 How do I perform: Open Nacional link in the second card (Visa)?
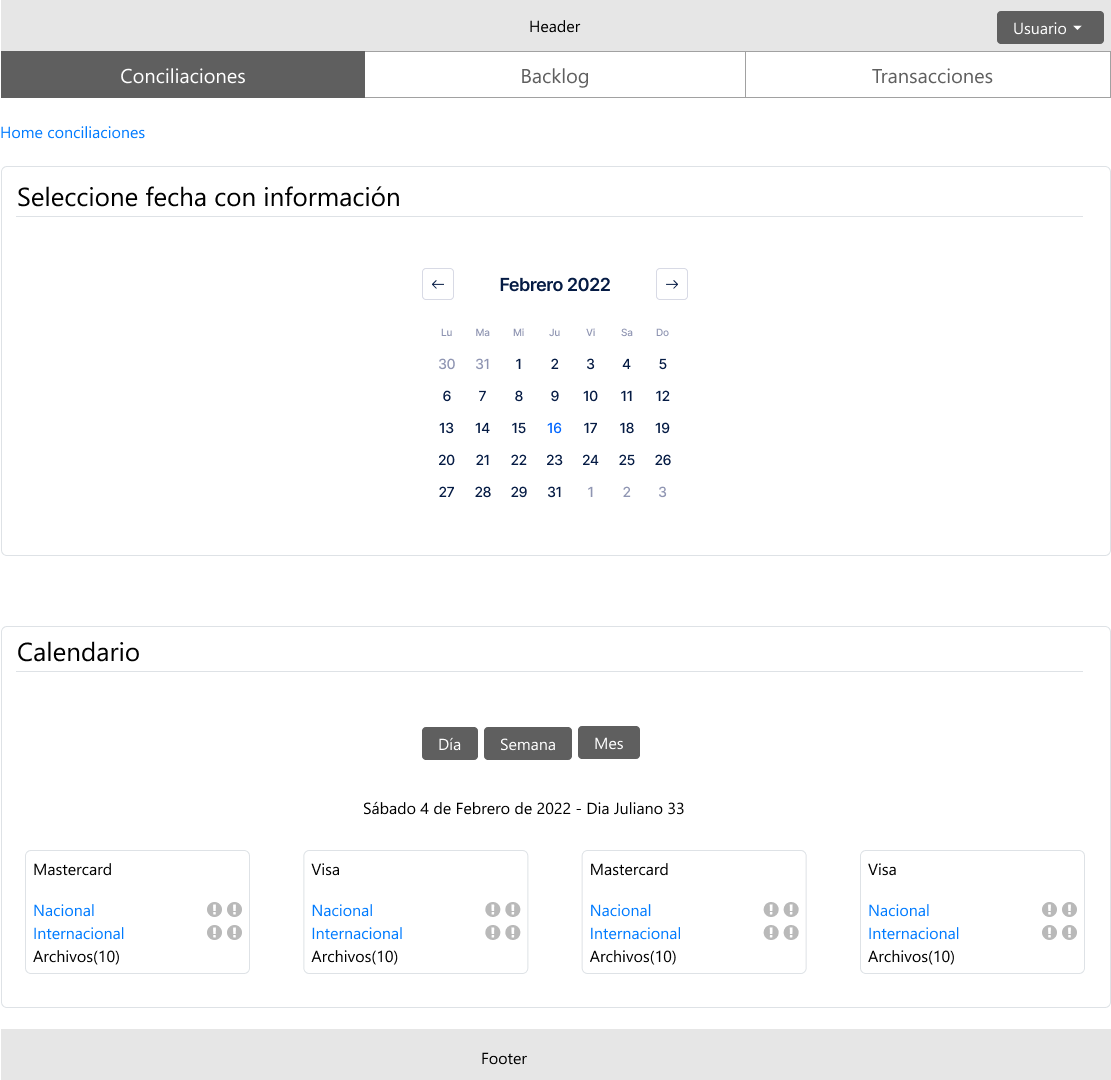point(342,910)
